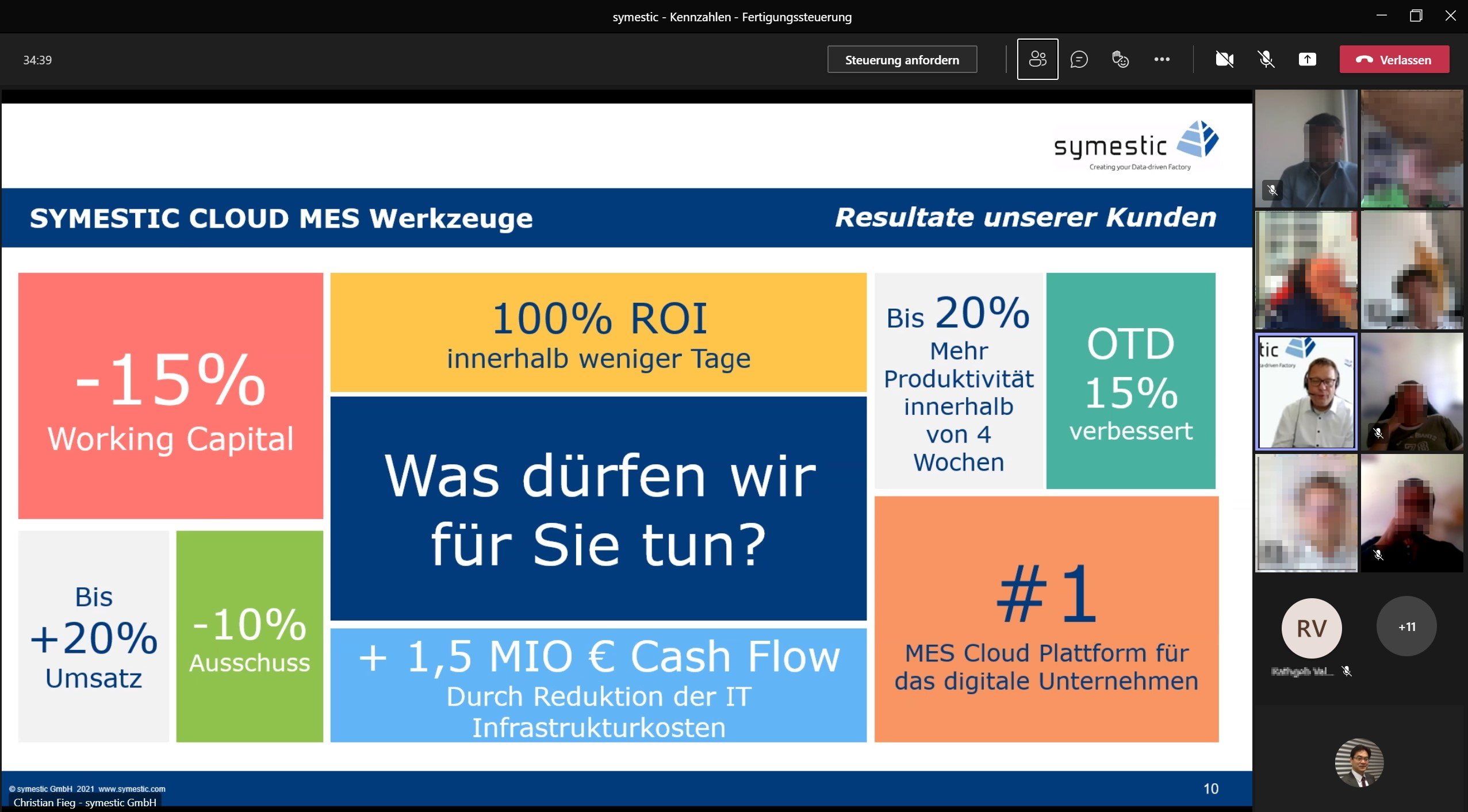1468x812 pixels.
Task: Unmute your microphone
Action: coord(1266,59)
